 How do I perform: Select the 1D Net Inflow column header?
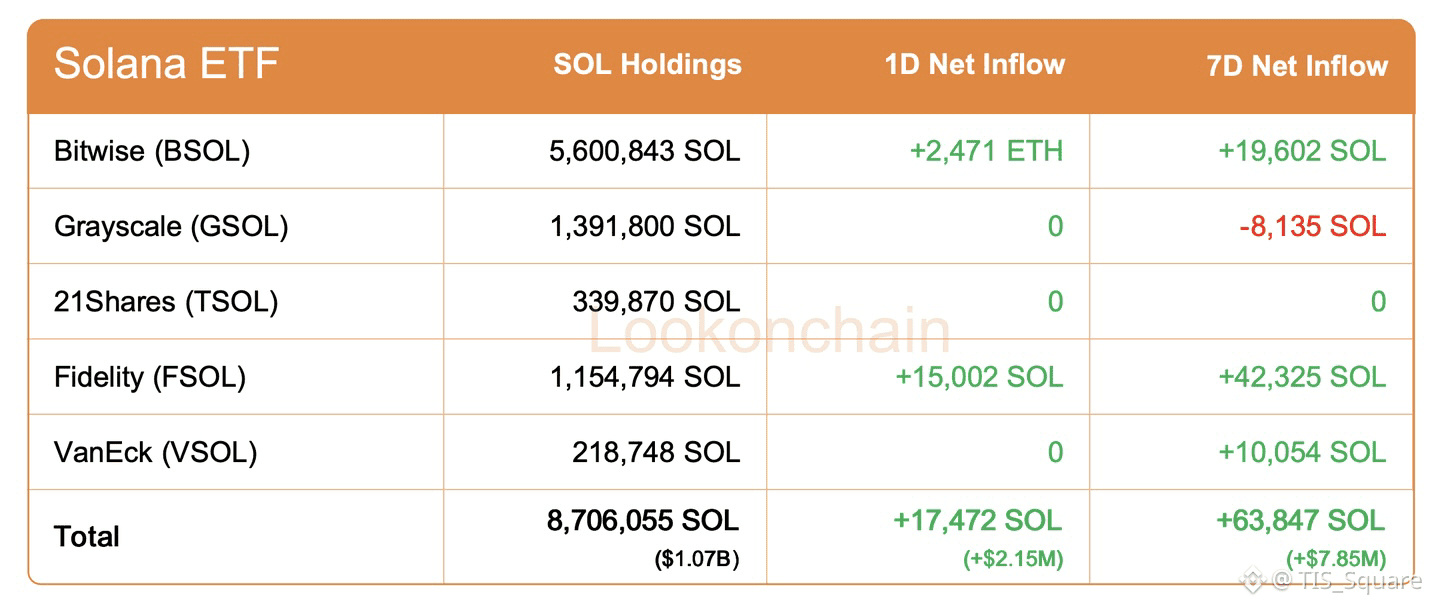[x=974, y=65]
